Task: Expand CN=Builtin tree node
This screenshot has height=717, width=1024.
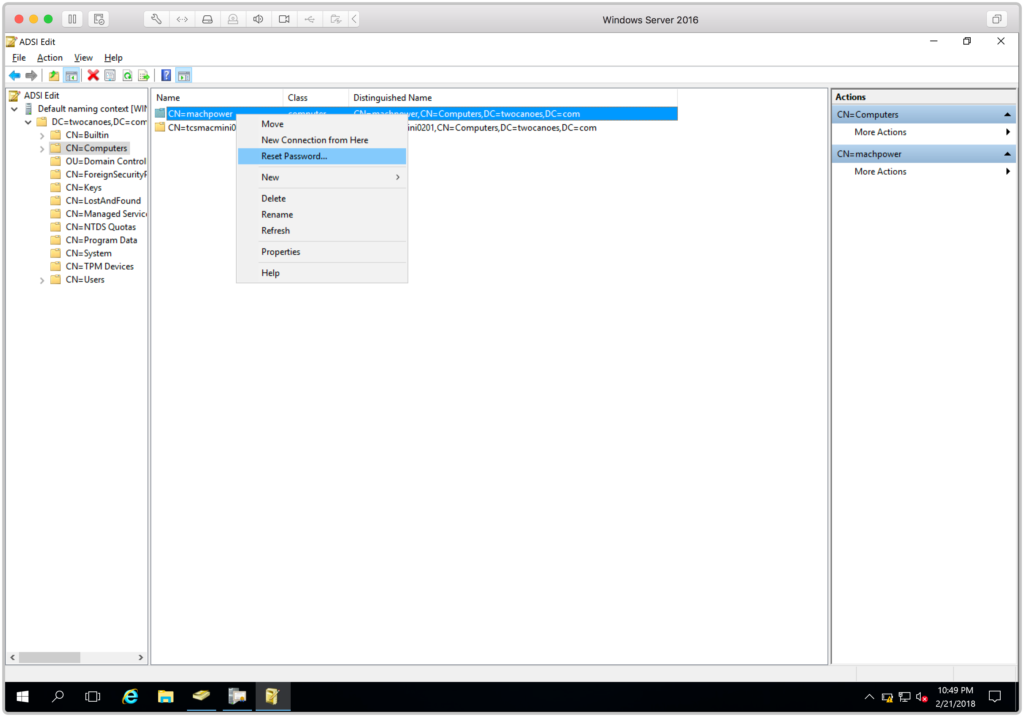Action: [42, 136]
